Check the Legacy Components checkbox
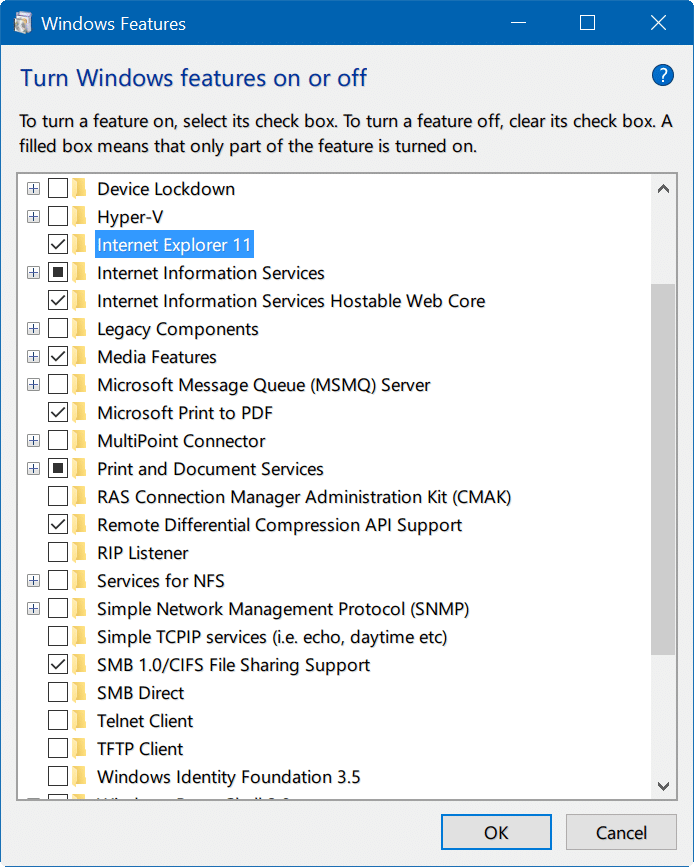 58,328
